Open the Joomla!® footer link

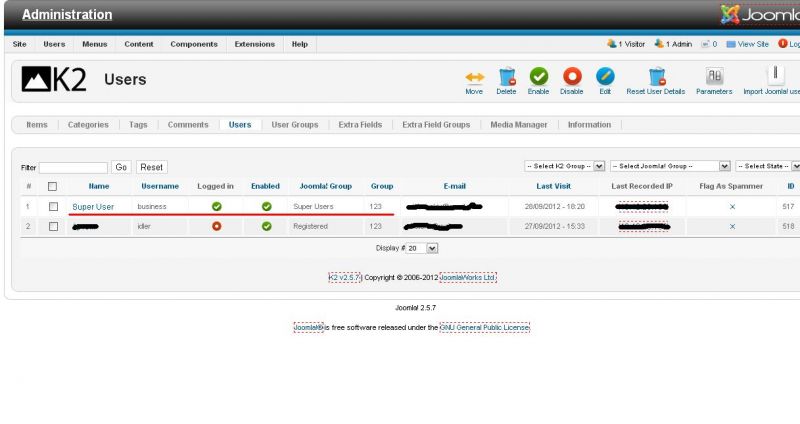[309, 328]
